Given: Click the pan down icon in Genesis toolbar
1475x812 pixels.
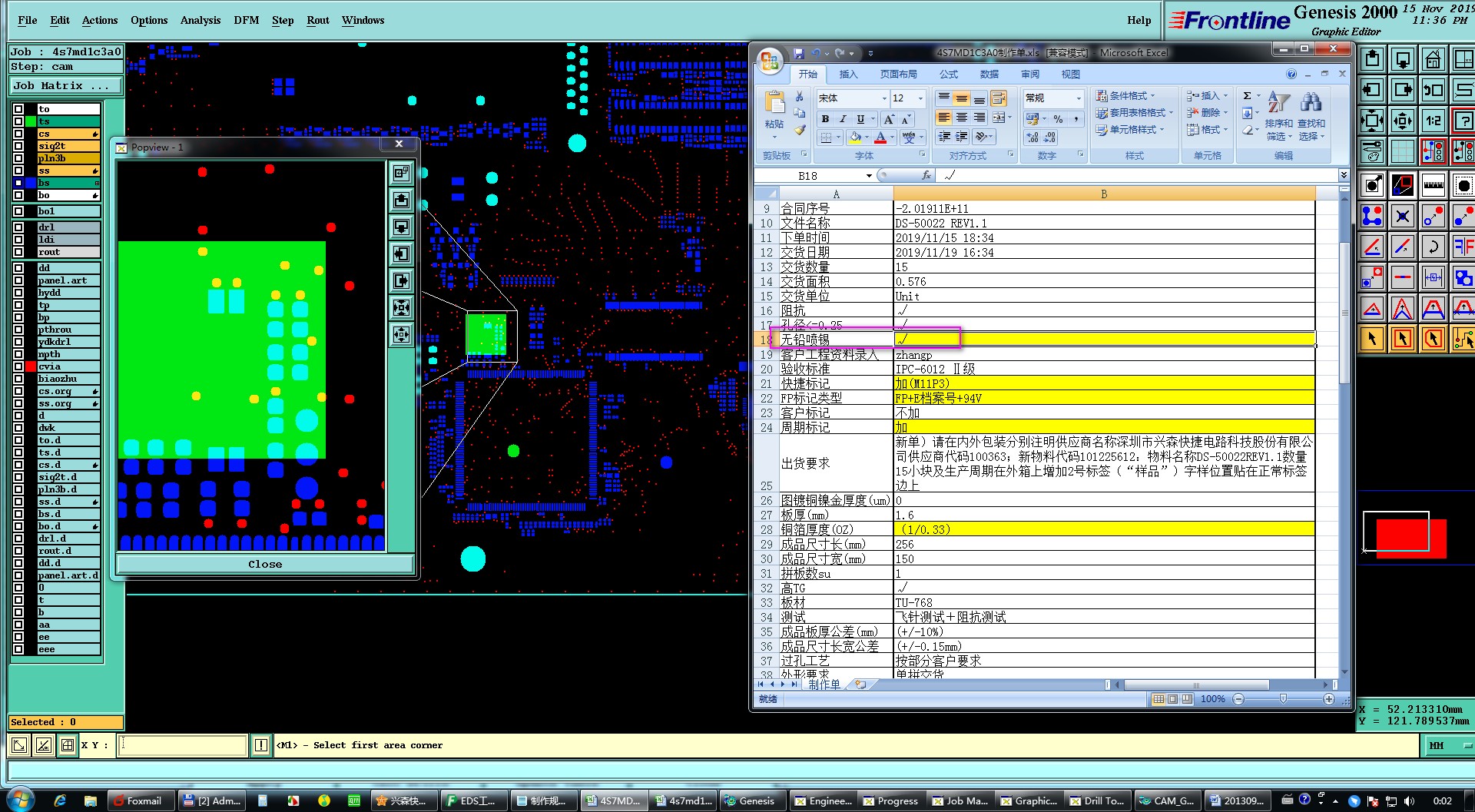Looking at the screenshot, I should coord(1403,59).
